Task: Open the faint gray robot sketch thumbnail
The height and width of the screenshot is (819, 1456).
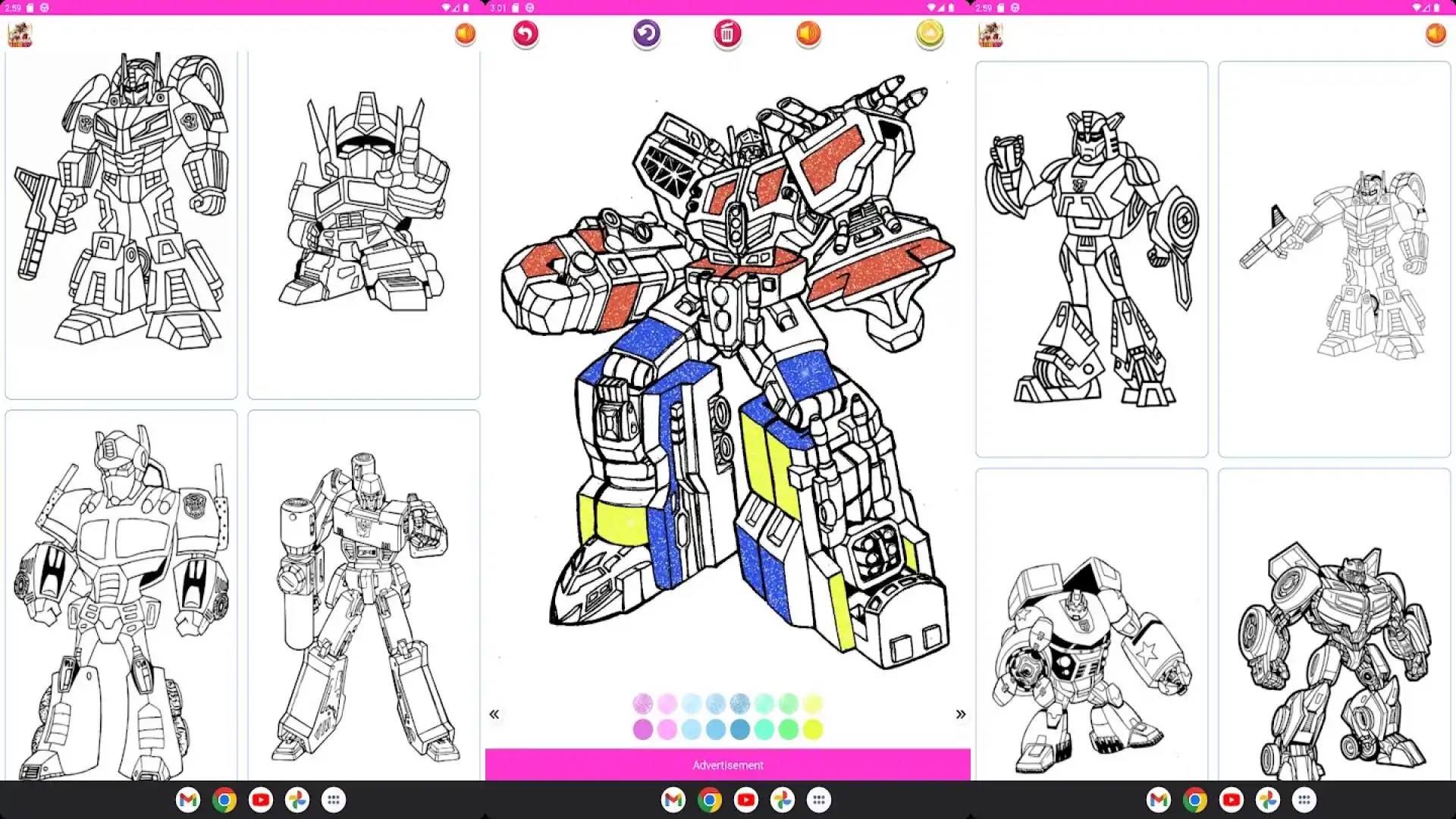Action: pos(1335,259)
